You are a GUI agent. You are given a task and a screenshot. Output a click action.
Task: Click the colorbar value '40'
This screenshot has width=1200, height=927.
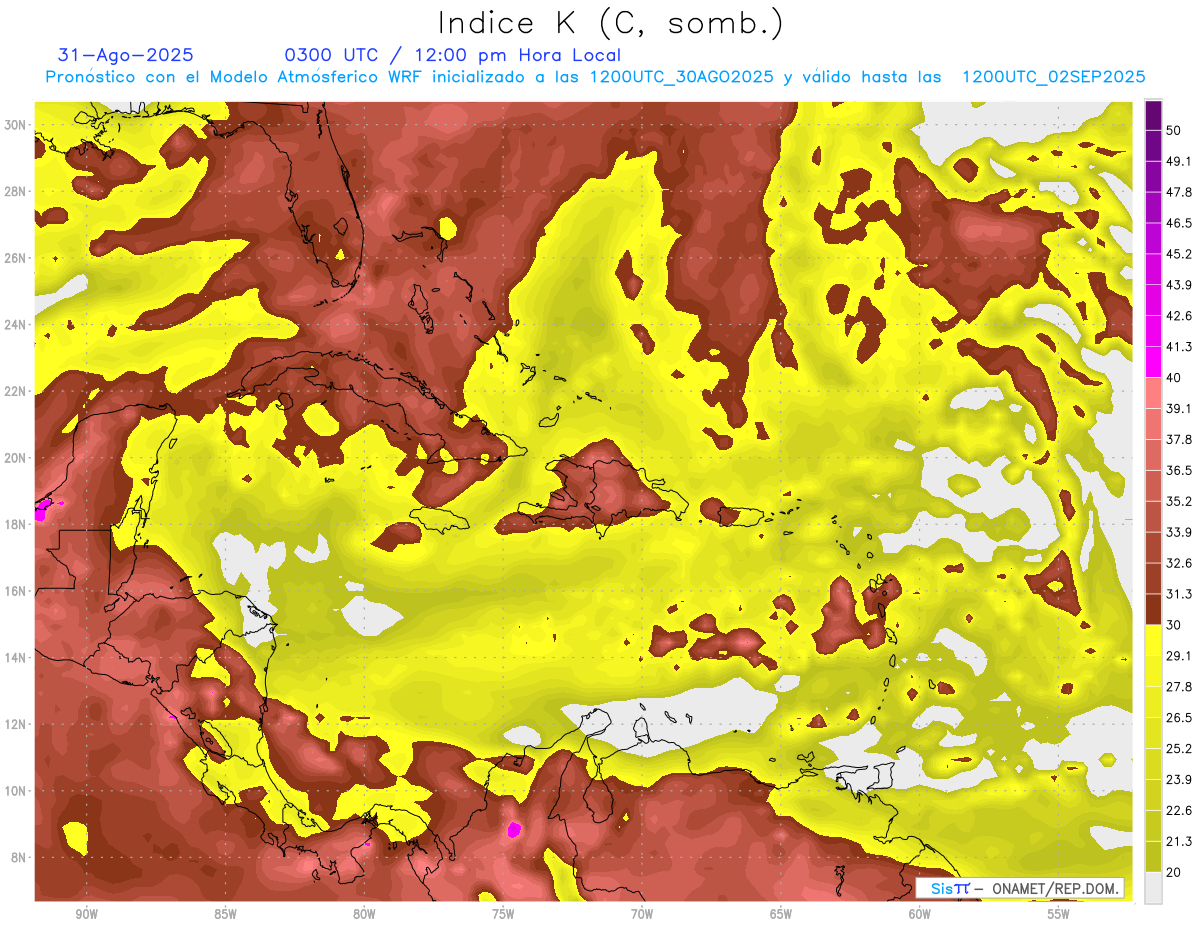tap(1175, 378)
